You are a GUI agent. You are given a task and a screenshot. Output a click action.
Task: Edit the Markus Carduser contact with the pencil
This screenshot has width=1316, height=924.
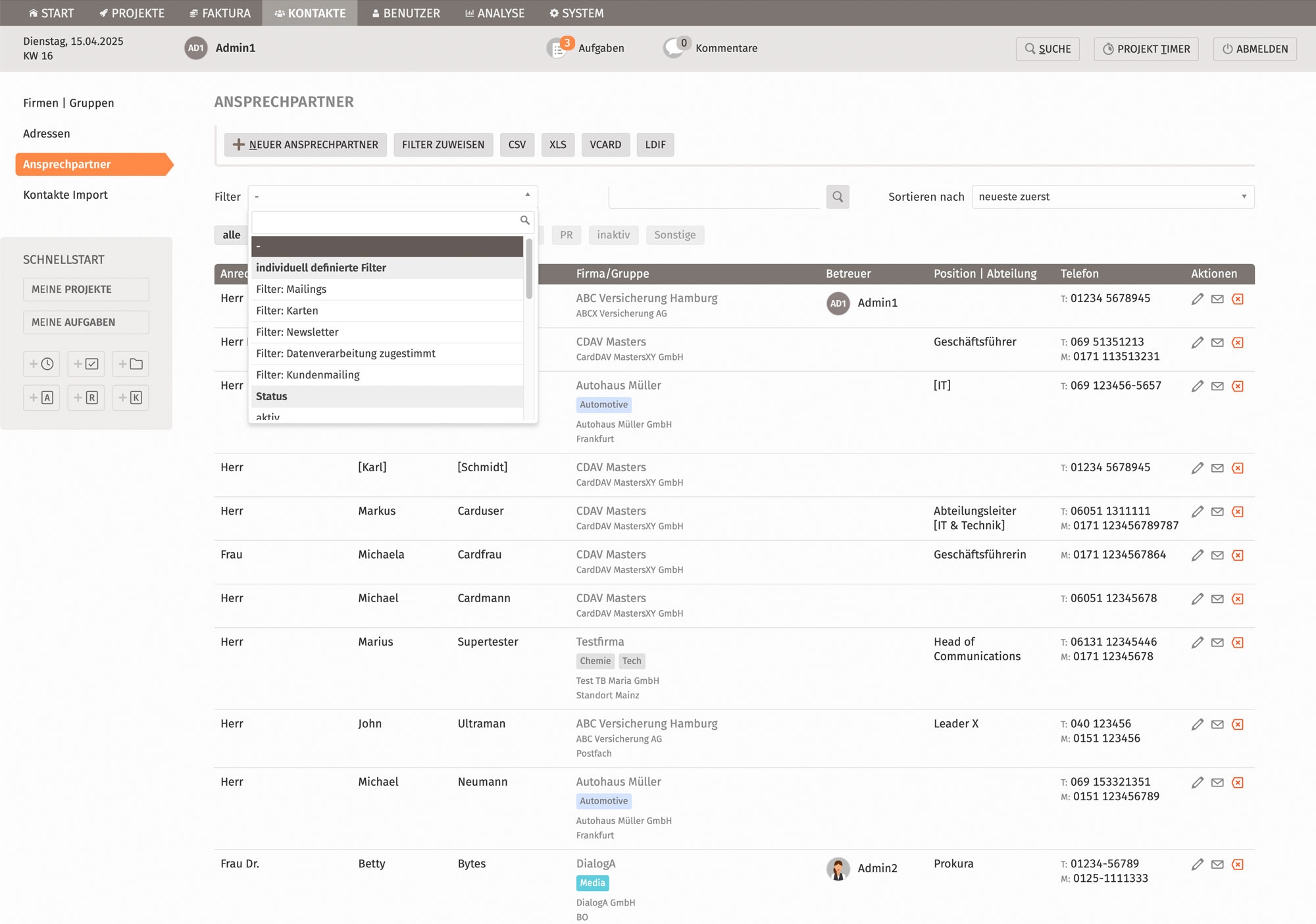(x=1197, y=511)
